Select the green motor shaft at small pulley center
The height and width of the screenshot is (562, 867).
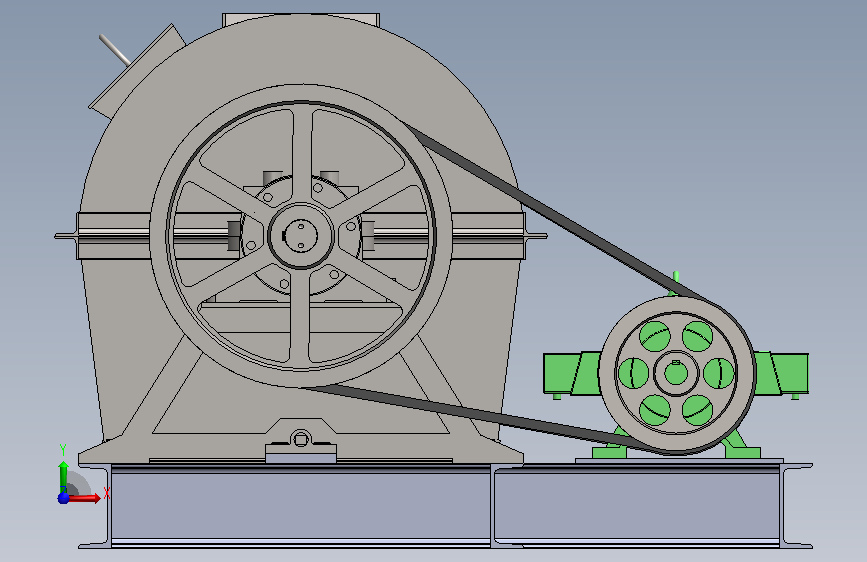click(676, 373)
